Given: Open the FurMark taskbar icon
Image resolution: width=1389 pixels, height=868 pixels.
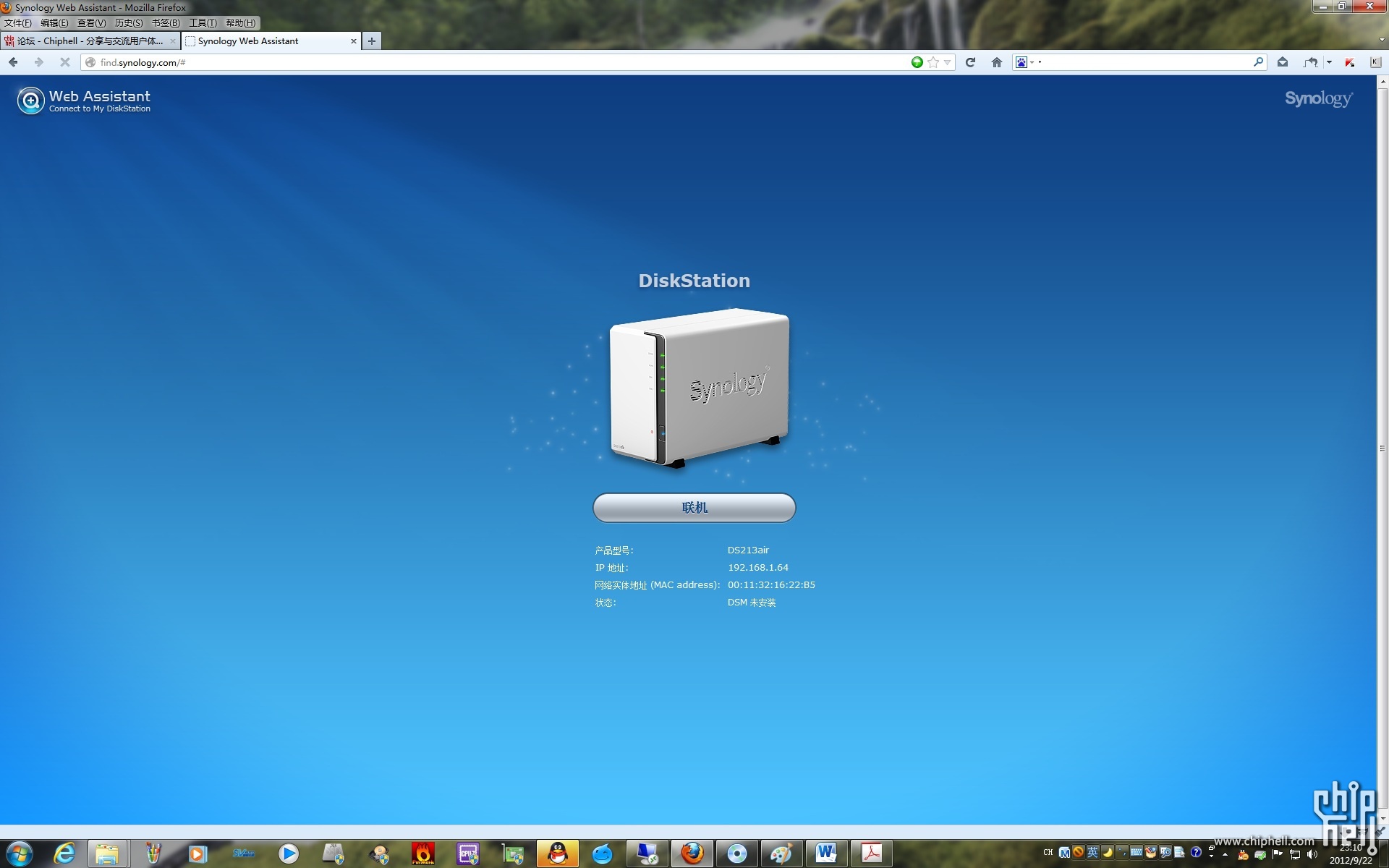Looking at the screenshot, I should 423,854.
